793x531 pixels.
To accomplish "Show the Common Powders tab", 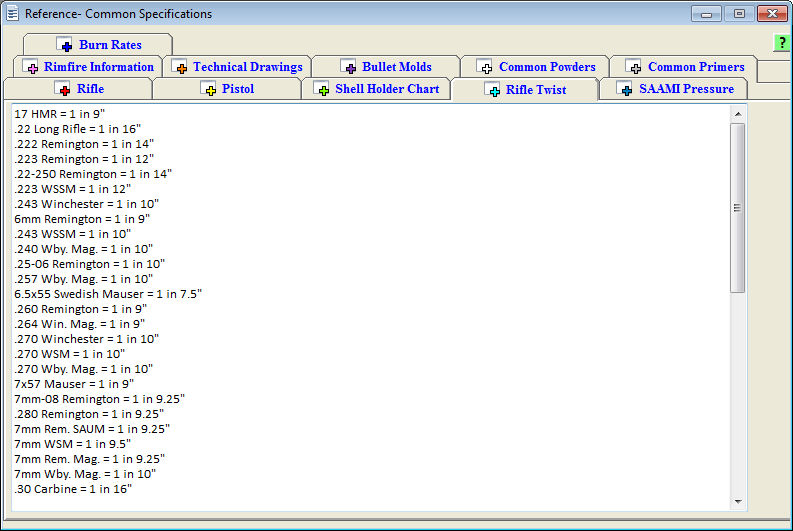I will [535, 66].
